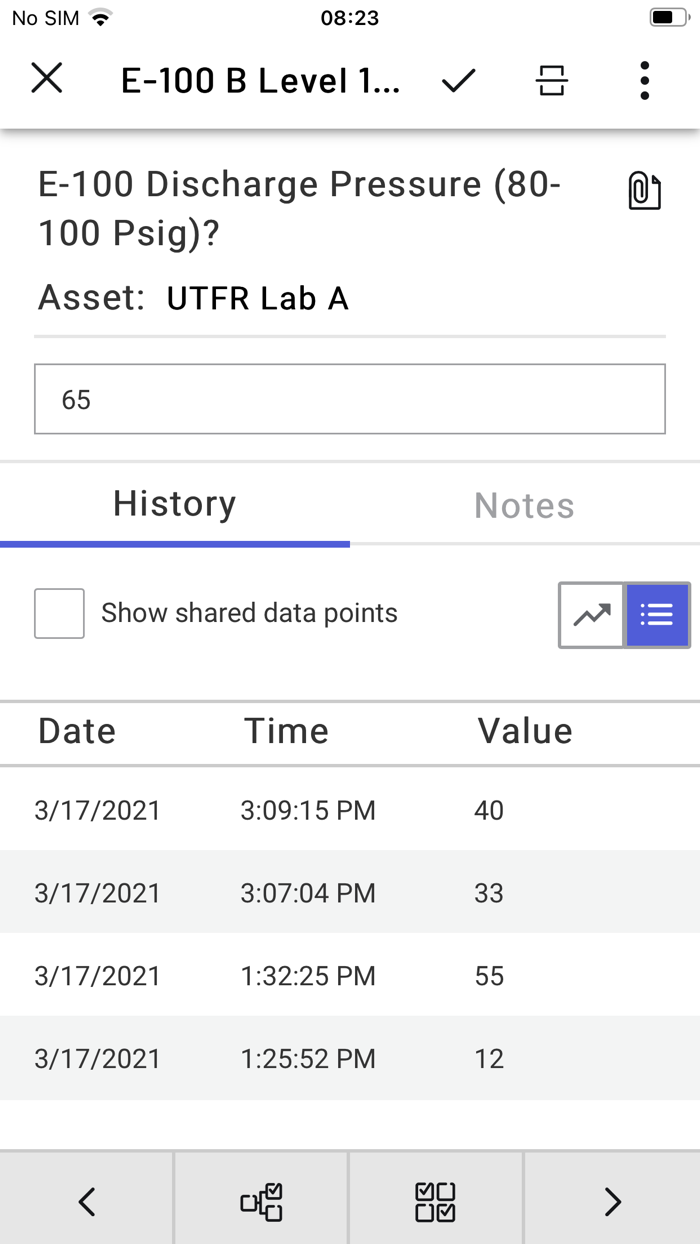The width and height of the screenshot is (700, 1244).
Task: Open the three-dot overflow menu
Action: point(645,80)
